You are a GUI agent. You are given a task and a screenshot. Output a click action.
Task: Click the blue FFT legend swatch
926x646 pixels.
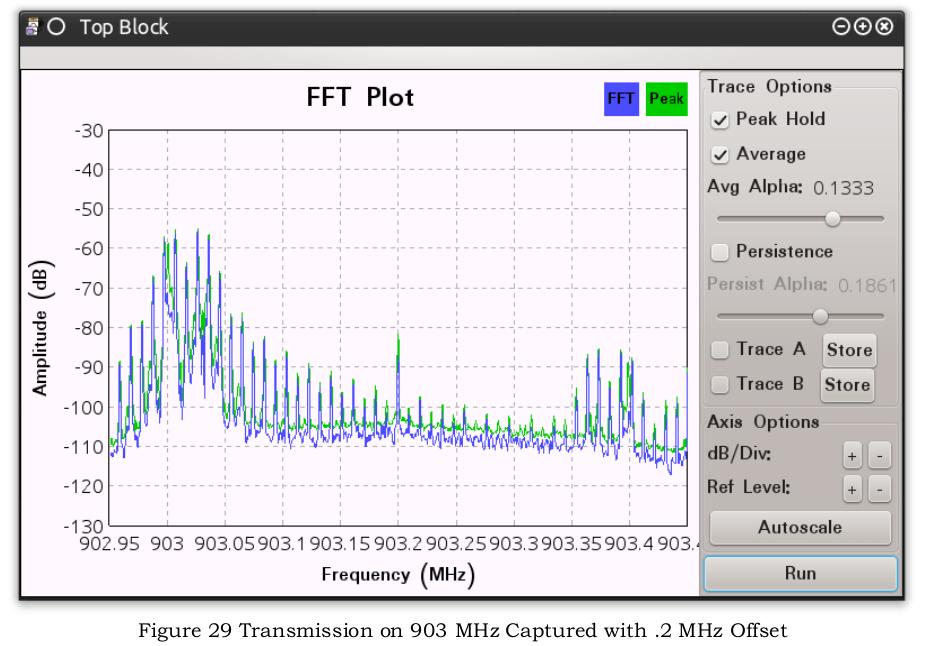pos(621,99)
